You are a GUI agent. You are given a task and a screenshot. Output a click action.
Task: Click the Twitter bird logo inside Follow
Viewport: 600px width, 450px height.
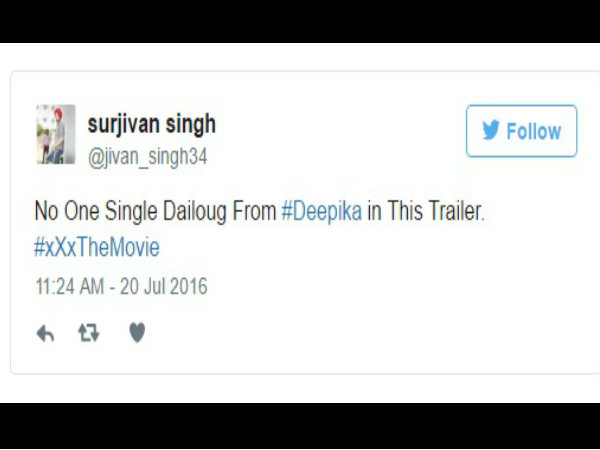coord(491,130)
